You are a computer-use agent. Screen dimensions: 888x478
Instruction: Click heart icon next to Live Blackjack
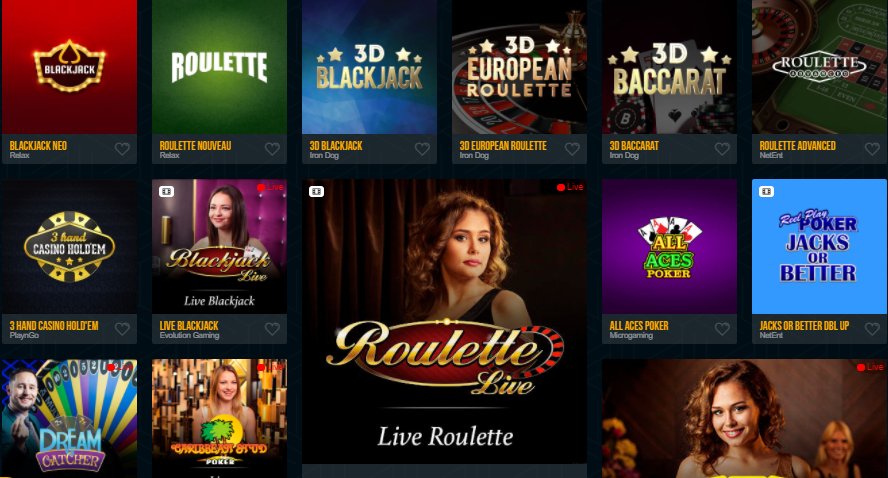(x=272, y=329)
